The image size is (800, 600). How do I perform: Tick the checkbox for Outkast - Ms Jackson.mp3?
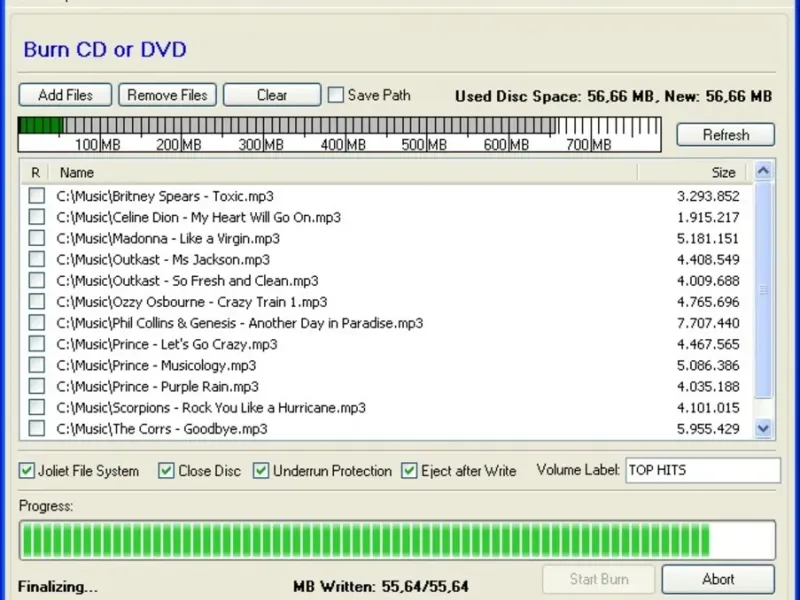pos(37,259)
